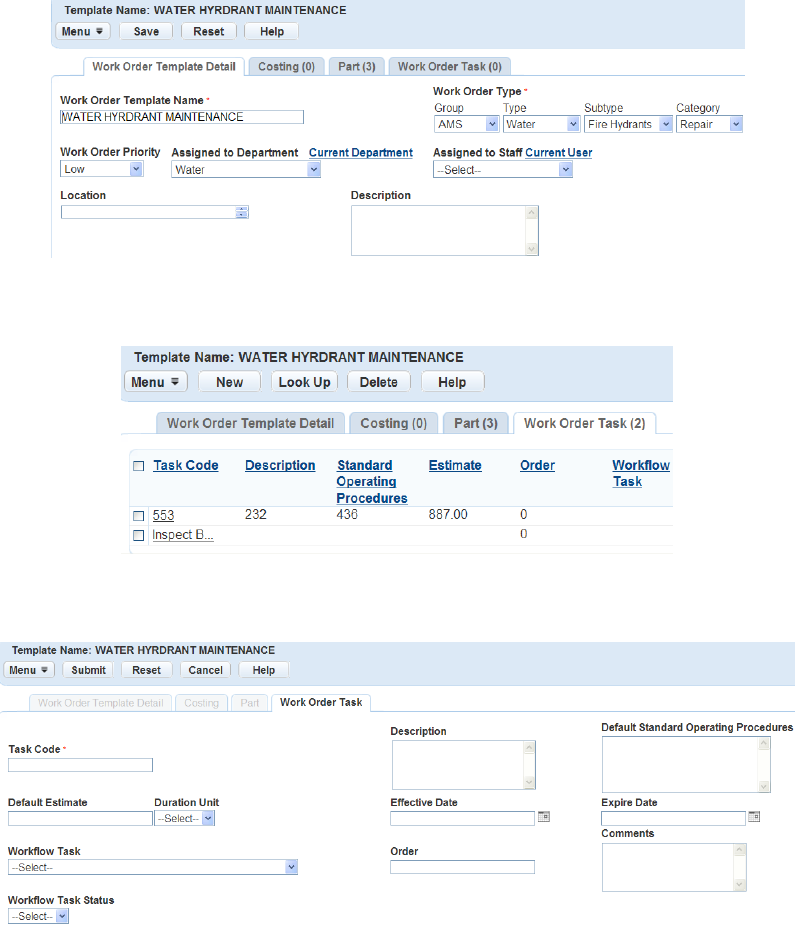Tick the Inspect B... row checkbox

point(139,535)
